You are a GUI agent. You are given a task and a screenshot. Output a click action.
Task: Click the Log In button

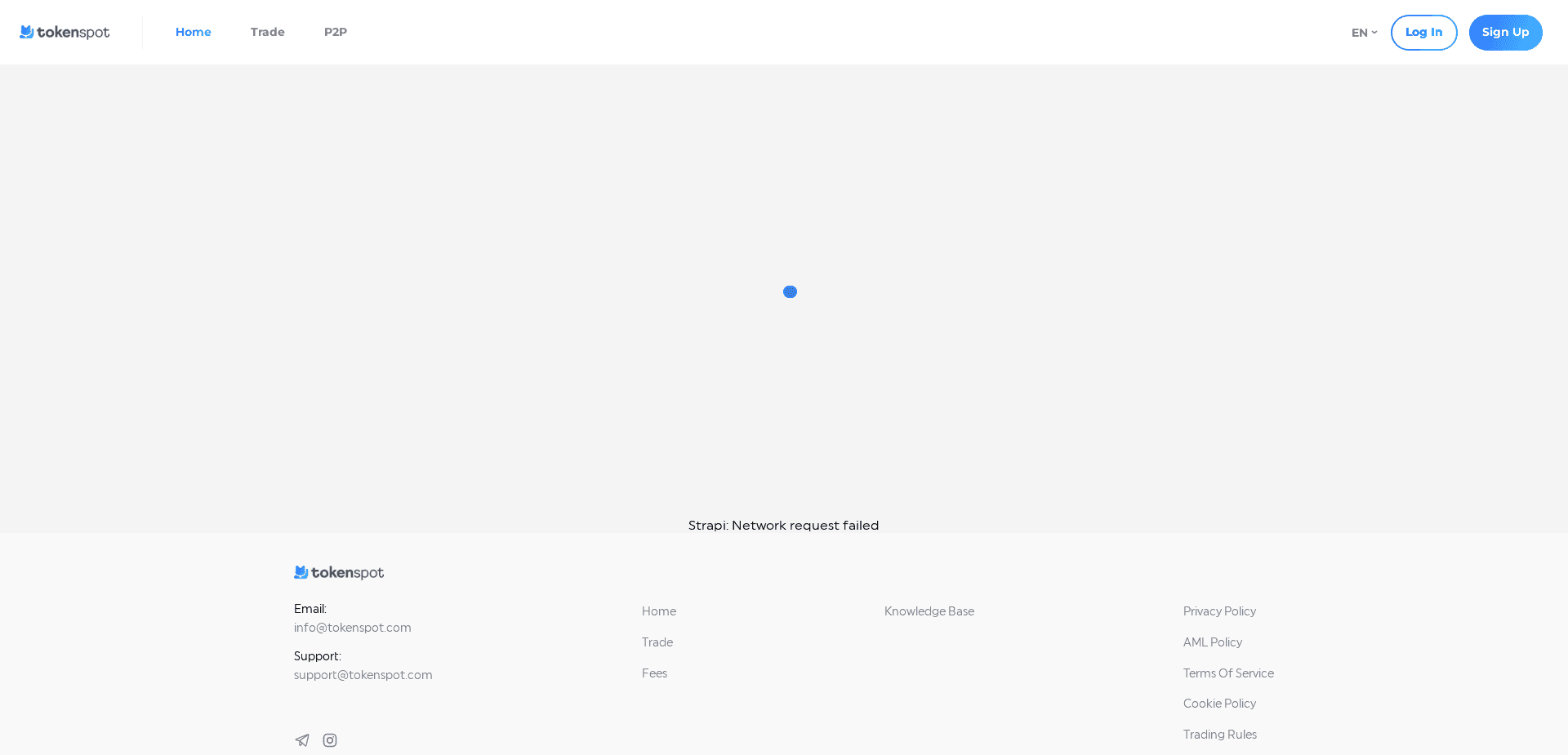coord(1423,33)
